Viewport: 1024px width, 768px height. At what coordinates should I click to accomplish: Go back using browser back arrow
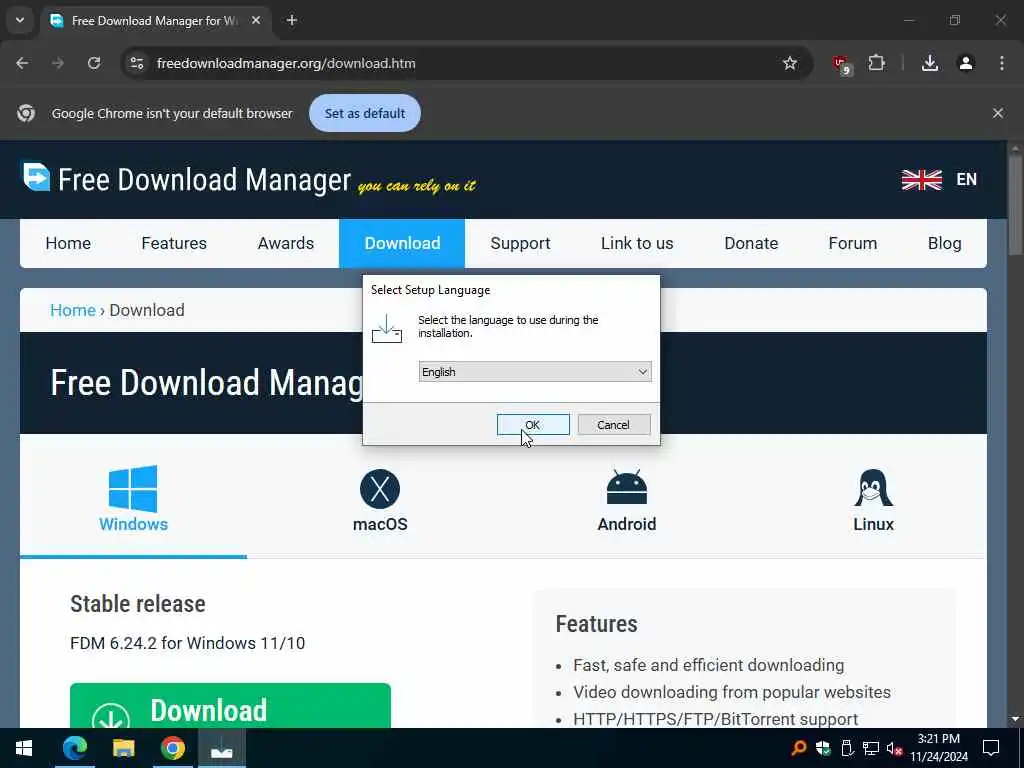[x=22, y=63]
